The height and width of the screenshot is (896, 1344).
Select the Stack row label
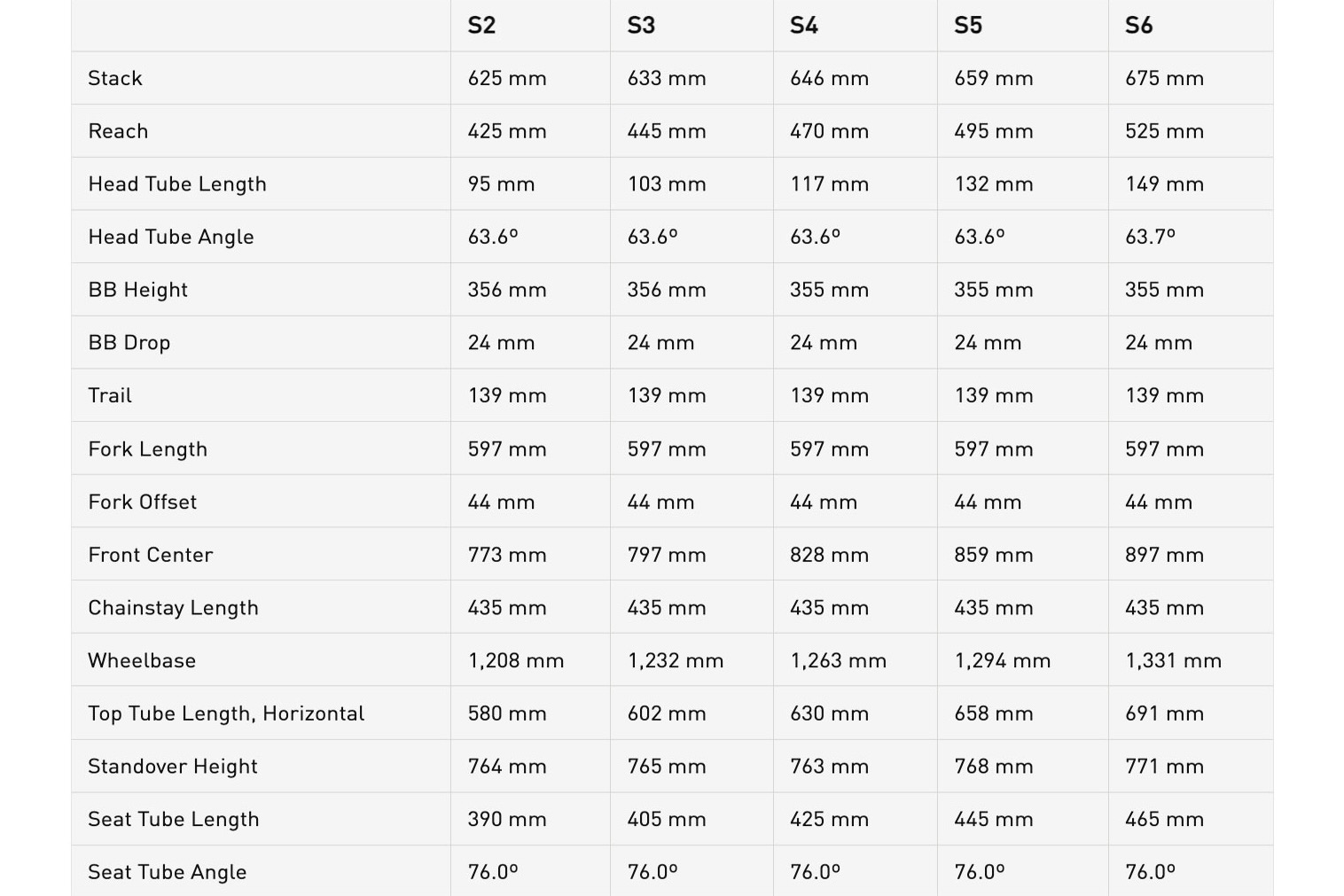pyautogui.click(x=115, y=78)
